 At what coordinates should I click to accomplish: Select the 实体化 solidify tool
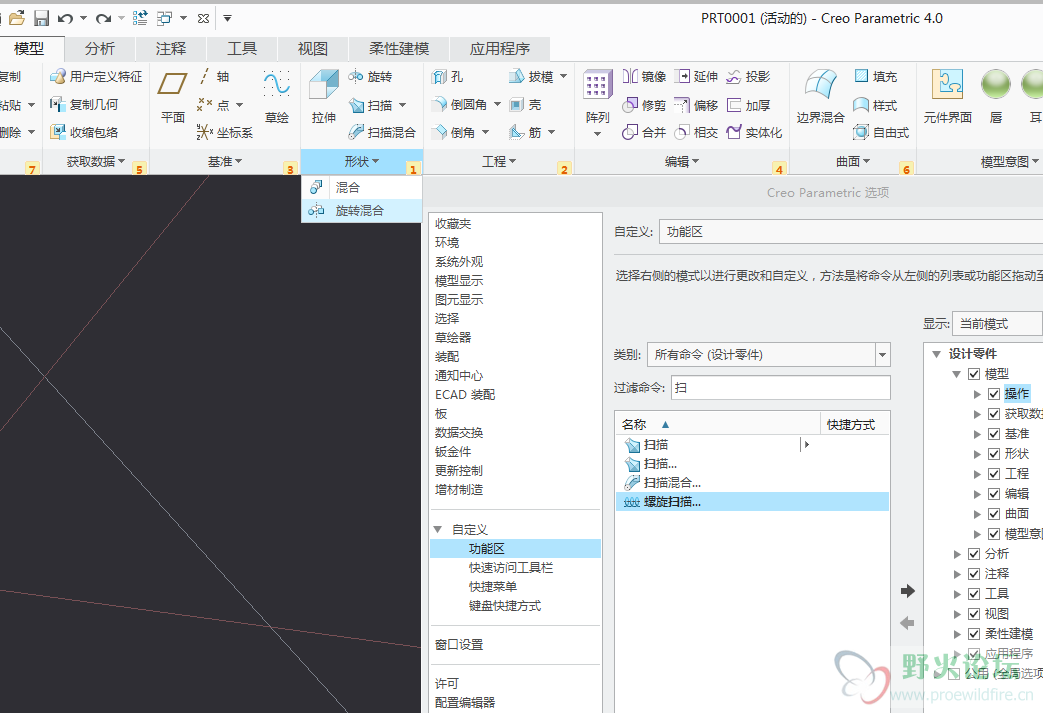coord(754,132)
